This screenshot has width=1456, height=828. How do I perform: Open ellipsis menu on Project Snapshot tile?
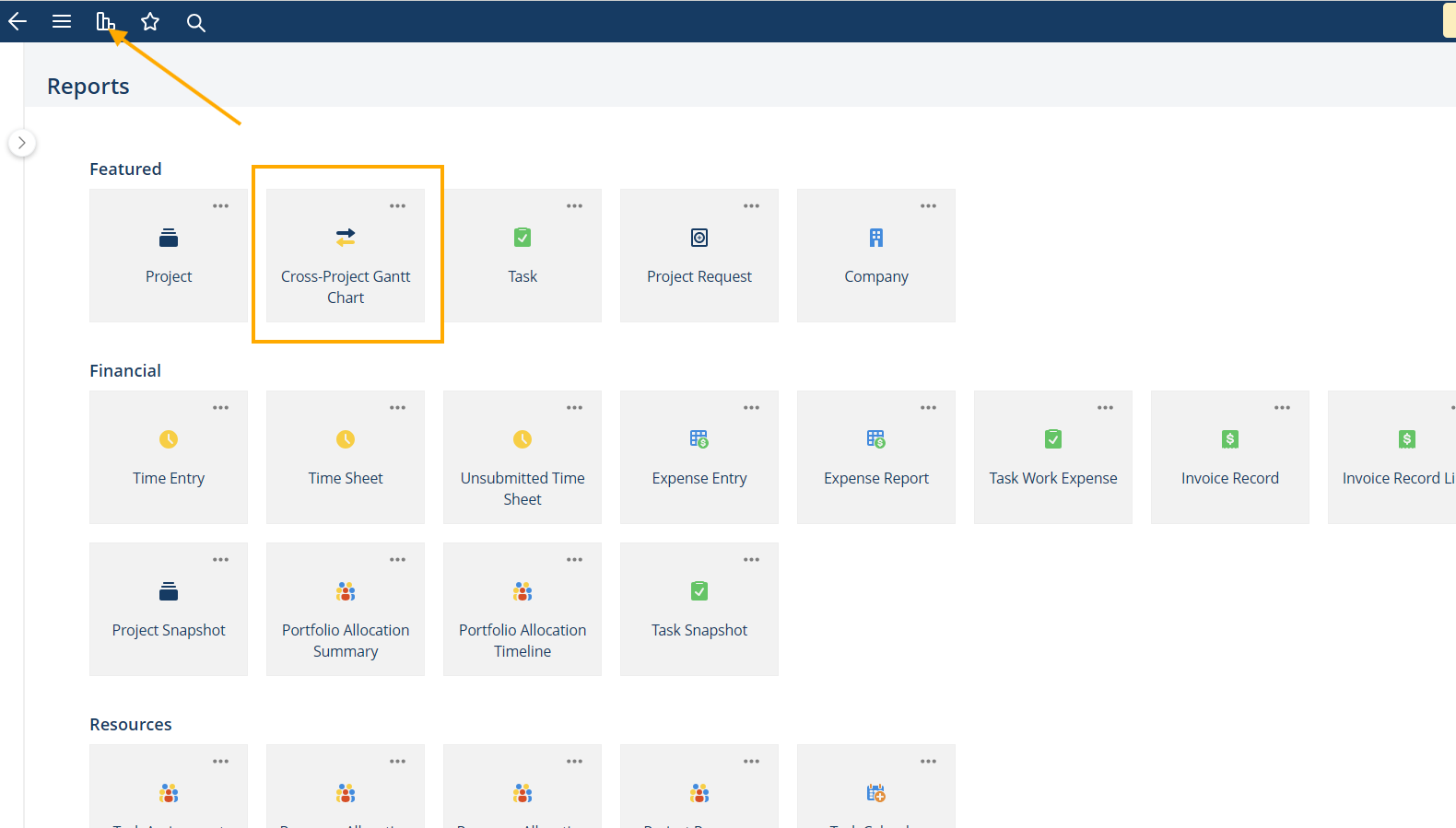click(221, 560)
